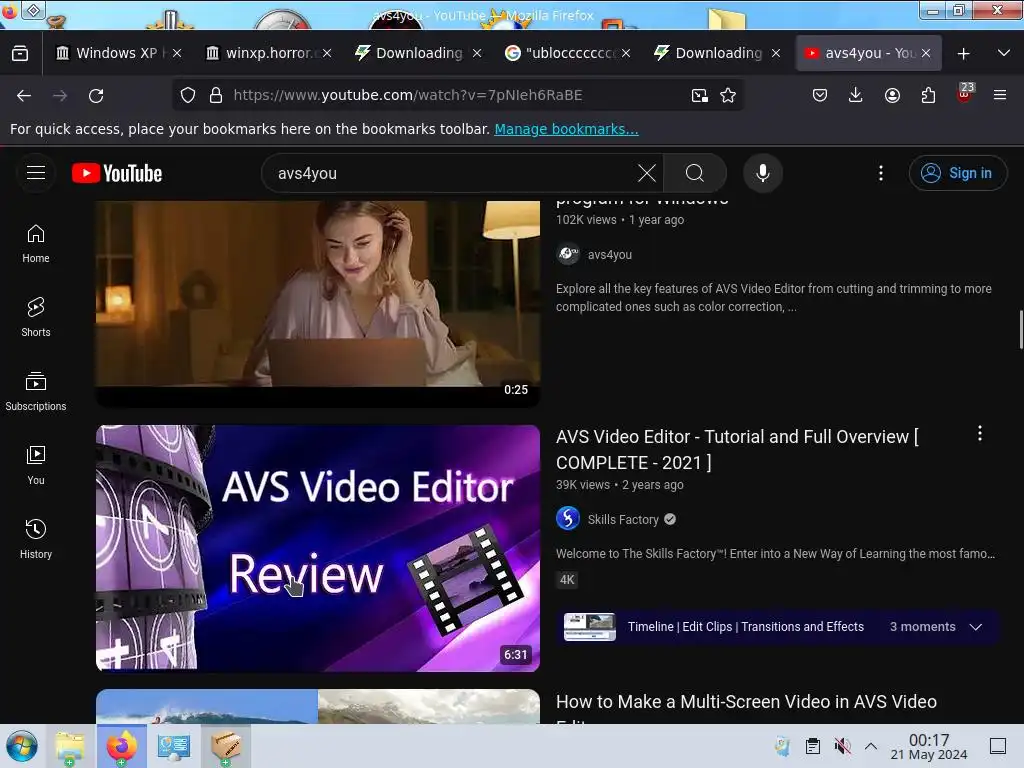
Task: Open the tracking protection shield
Action: point(188,95)
